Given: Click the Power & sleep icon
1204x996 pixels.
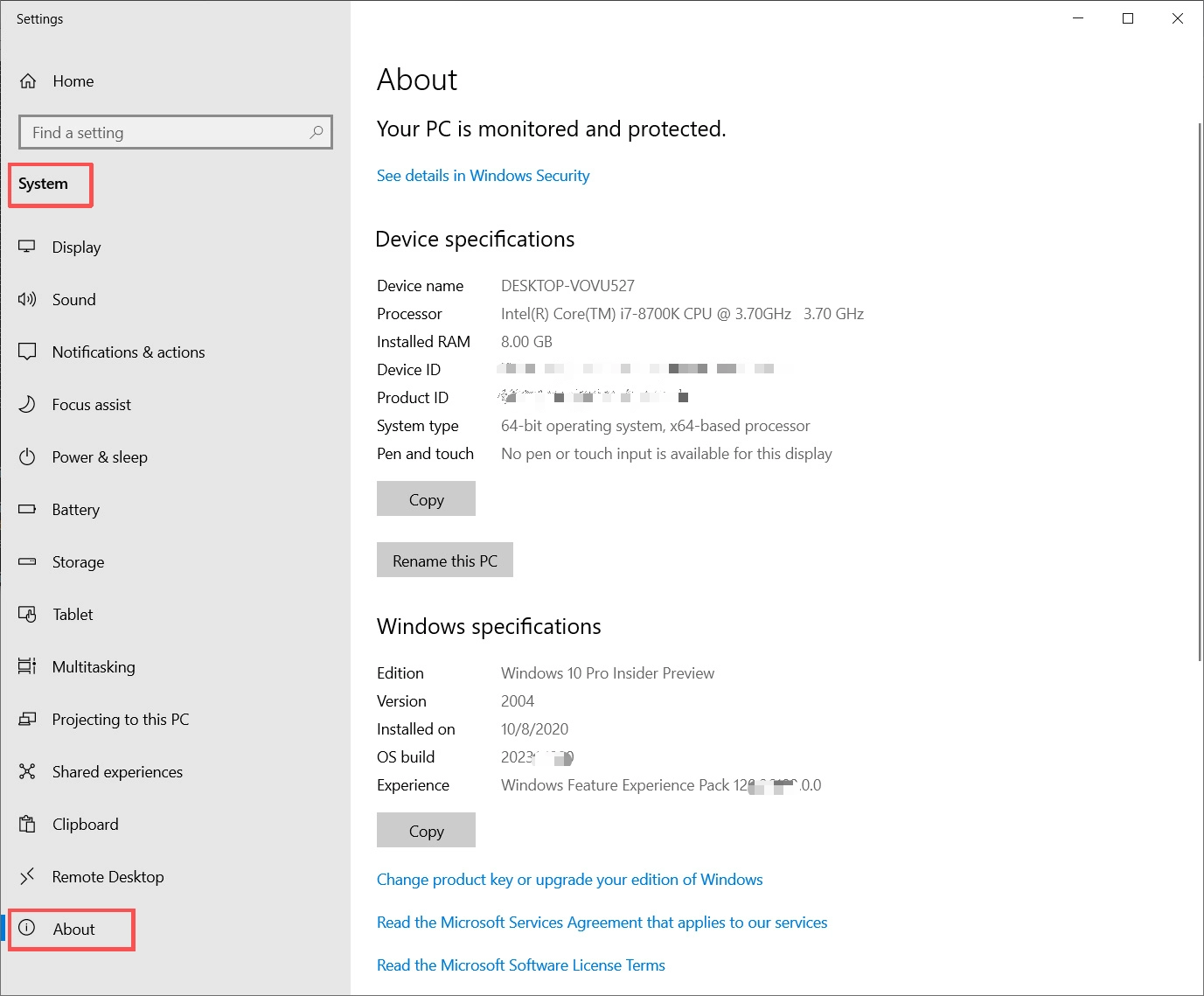Looking at the screenshot, I should pos(27,456).
